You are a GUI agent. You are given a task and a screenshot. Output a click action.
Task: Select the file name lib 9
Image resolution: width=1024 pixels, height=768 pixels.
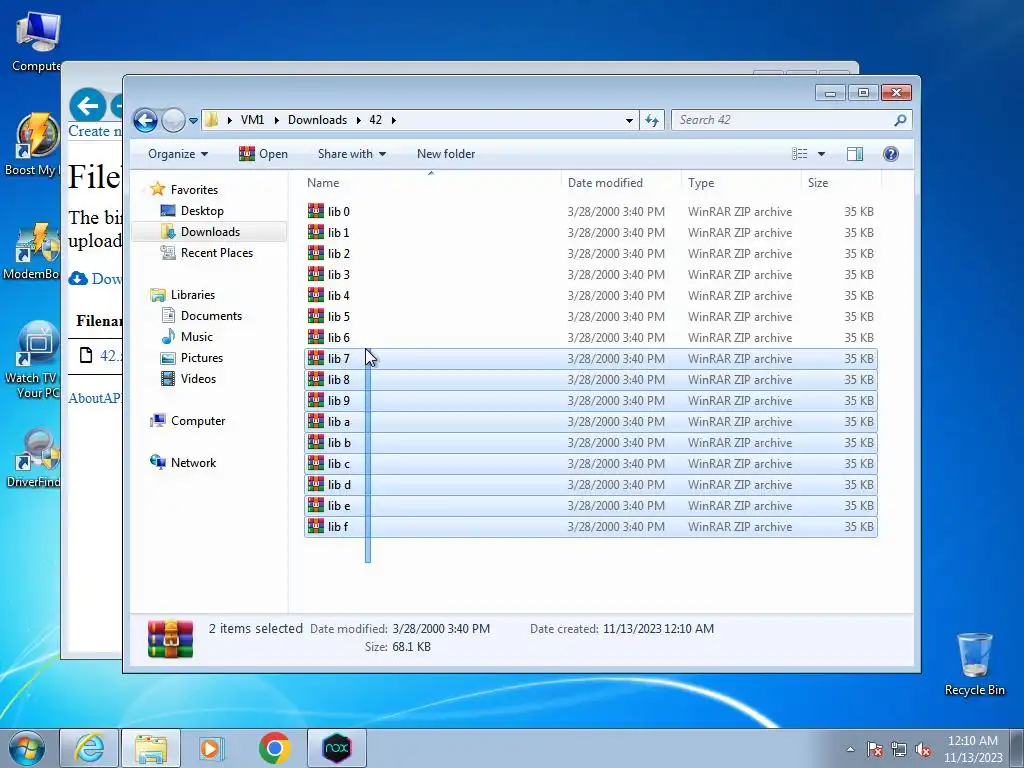click(338, 400)
